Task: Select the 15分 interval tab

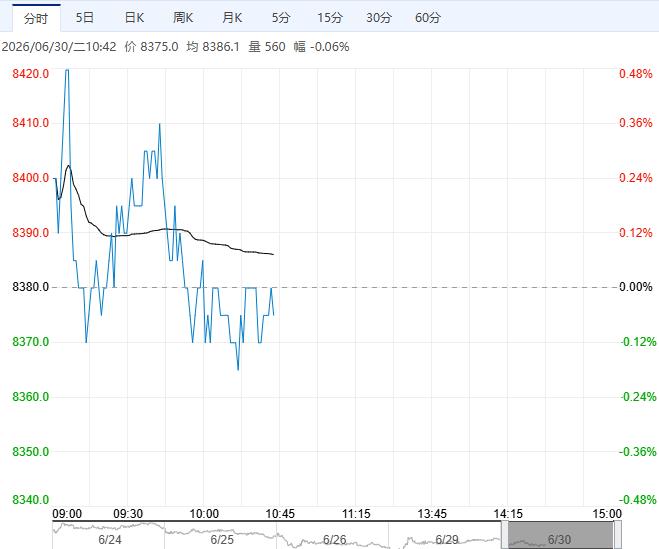Action: (x=330, y=18)
